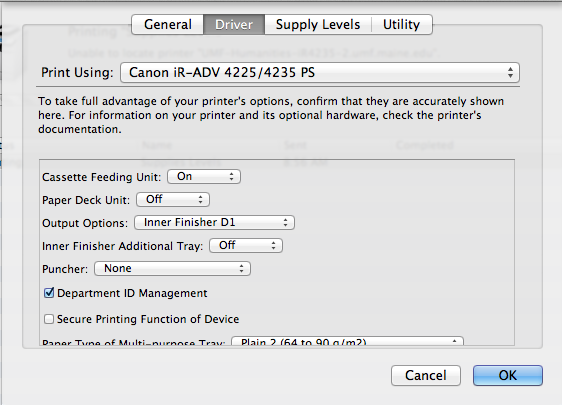Confirm settings with the OK button

(x=508, y=376)
